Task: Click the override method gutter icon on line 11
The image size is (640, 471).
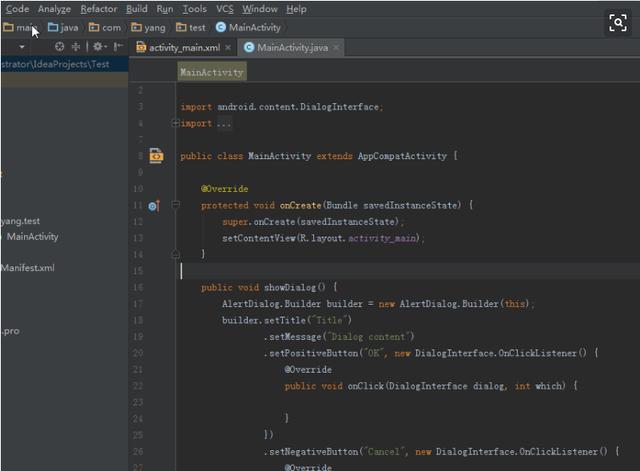Action: [154, 206]
